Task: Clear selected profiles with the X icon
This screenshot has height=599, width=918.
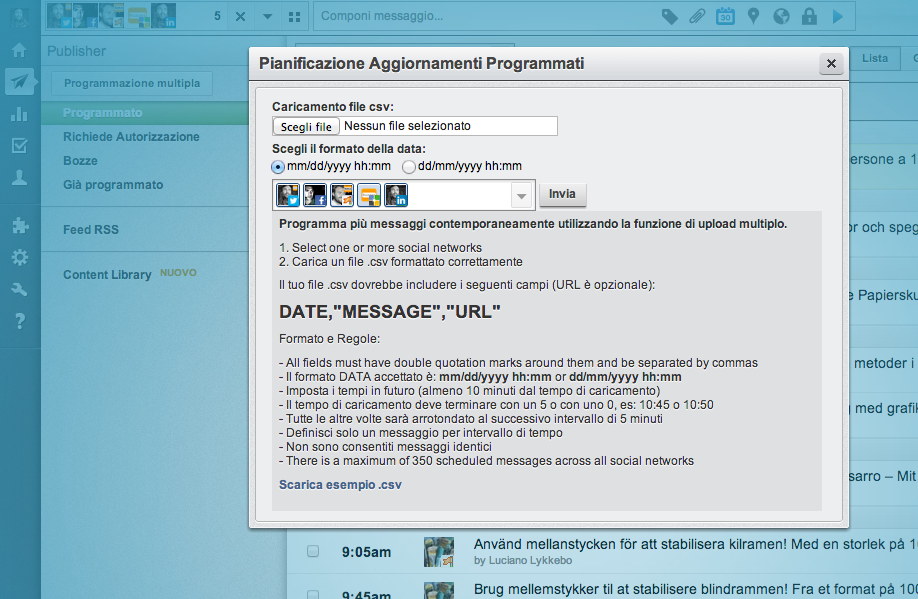Action: point(240,16)
